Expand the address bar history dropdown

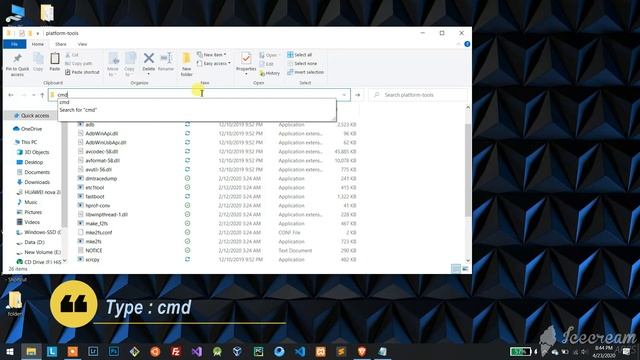344,95
